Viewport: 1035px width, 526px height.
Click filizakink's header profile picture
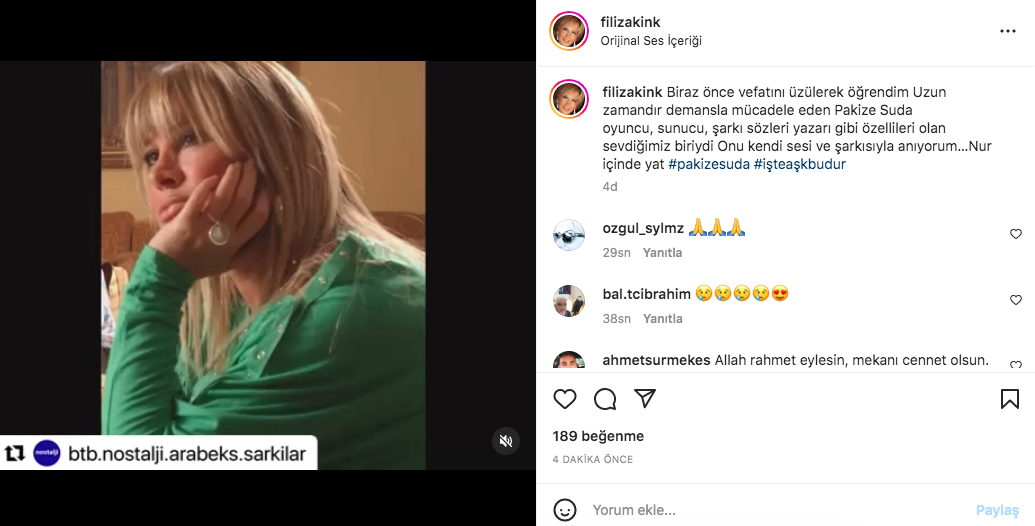(569, 31)
